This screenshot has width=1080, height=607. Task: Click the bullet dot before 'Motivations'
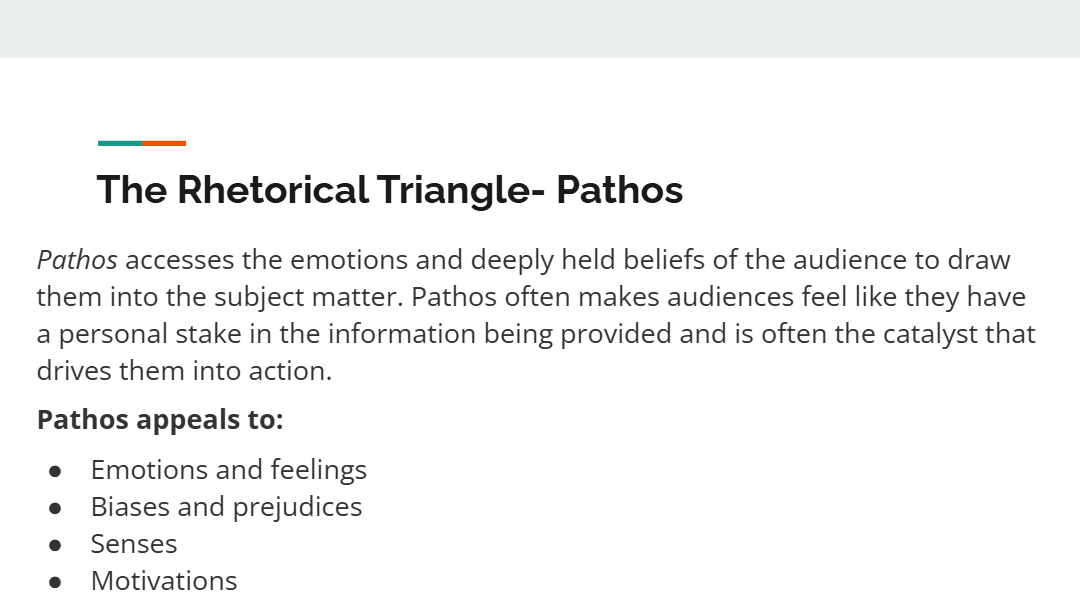click(x=55, y=583)
